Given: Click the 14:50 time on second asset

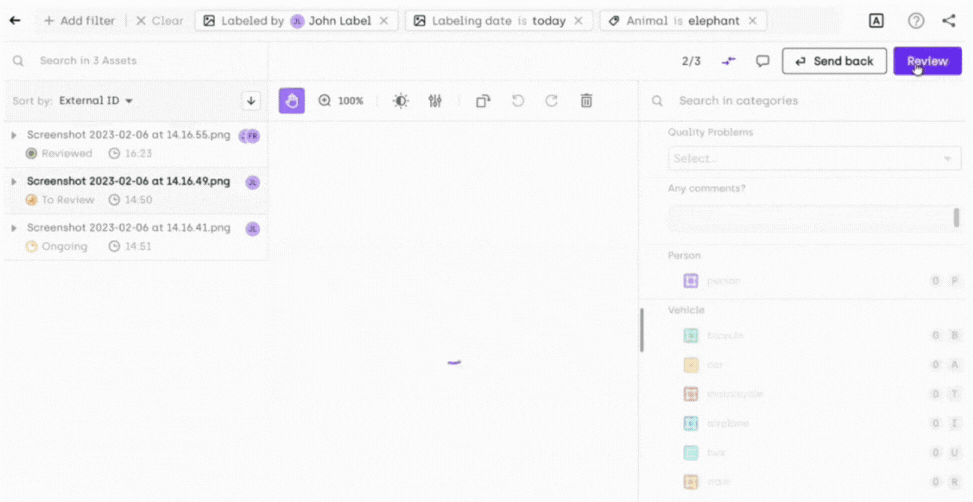Looking at the screenshot, I should (138, 200).
